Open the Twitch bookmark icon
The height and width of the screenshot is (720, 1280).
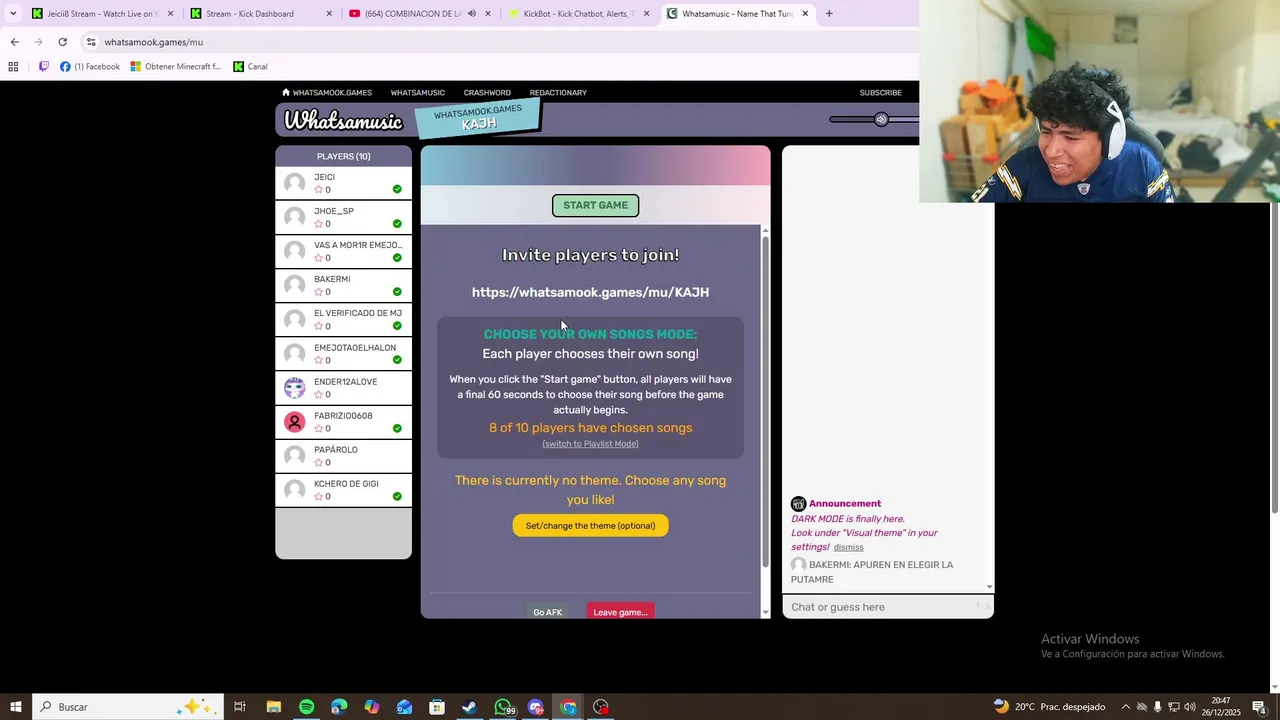tap(43, 67)
